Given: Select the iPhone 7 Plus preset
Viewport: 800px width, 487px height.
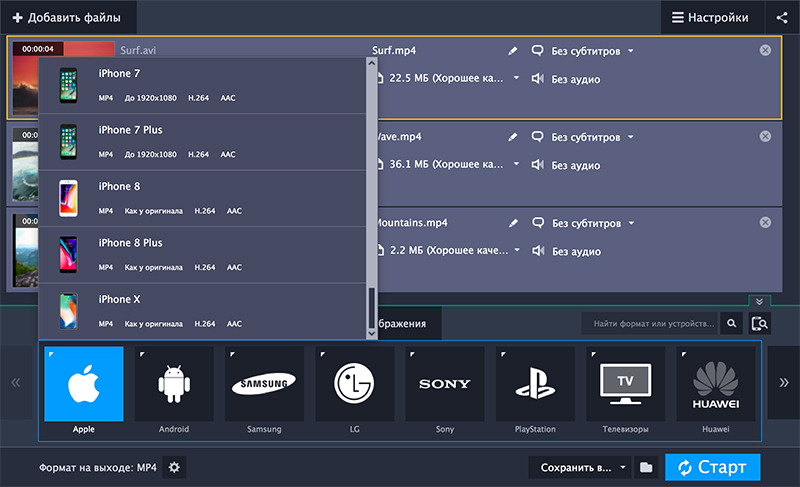Looking at the screenshot, I should [x=202, y=142].
